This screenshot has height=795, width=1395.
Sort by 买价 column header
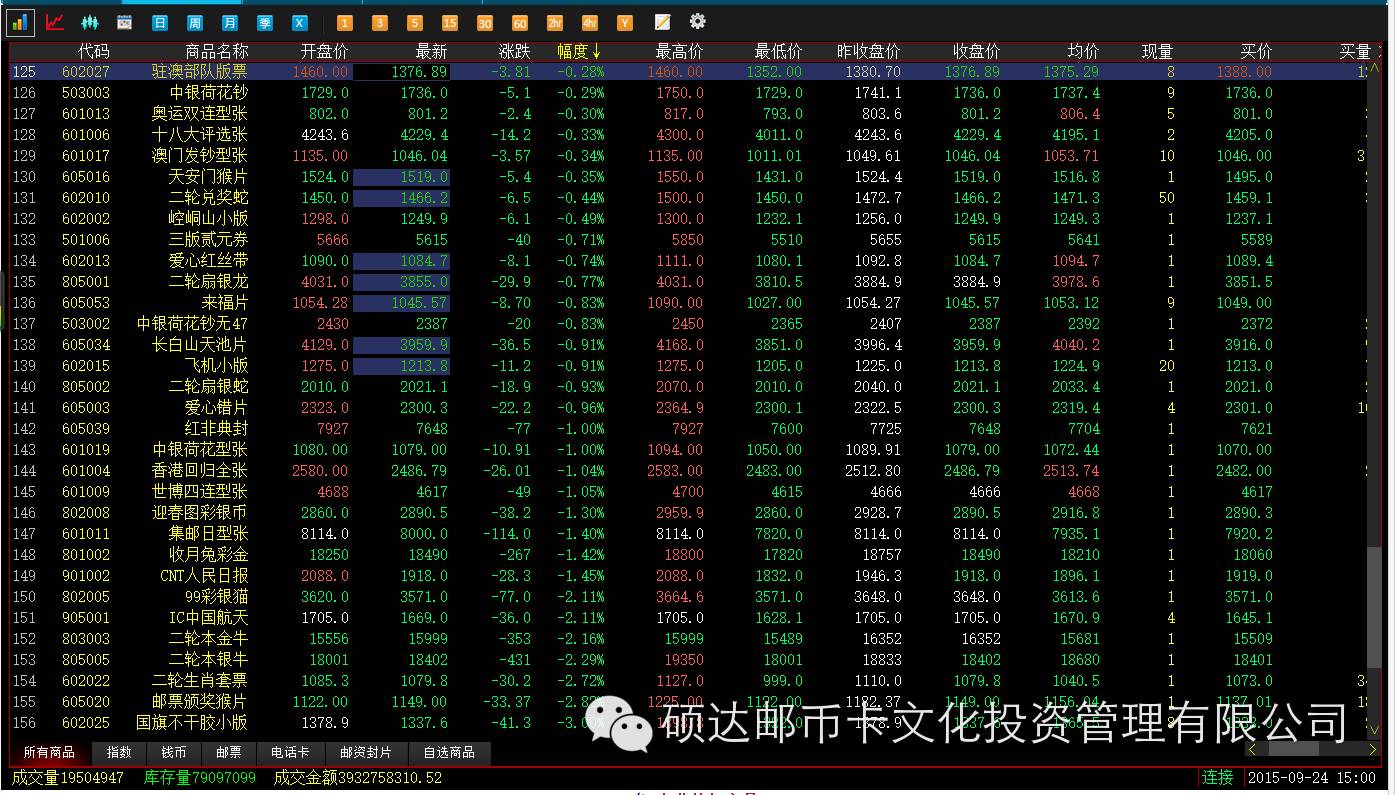point(1256,51)
